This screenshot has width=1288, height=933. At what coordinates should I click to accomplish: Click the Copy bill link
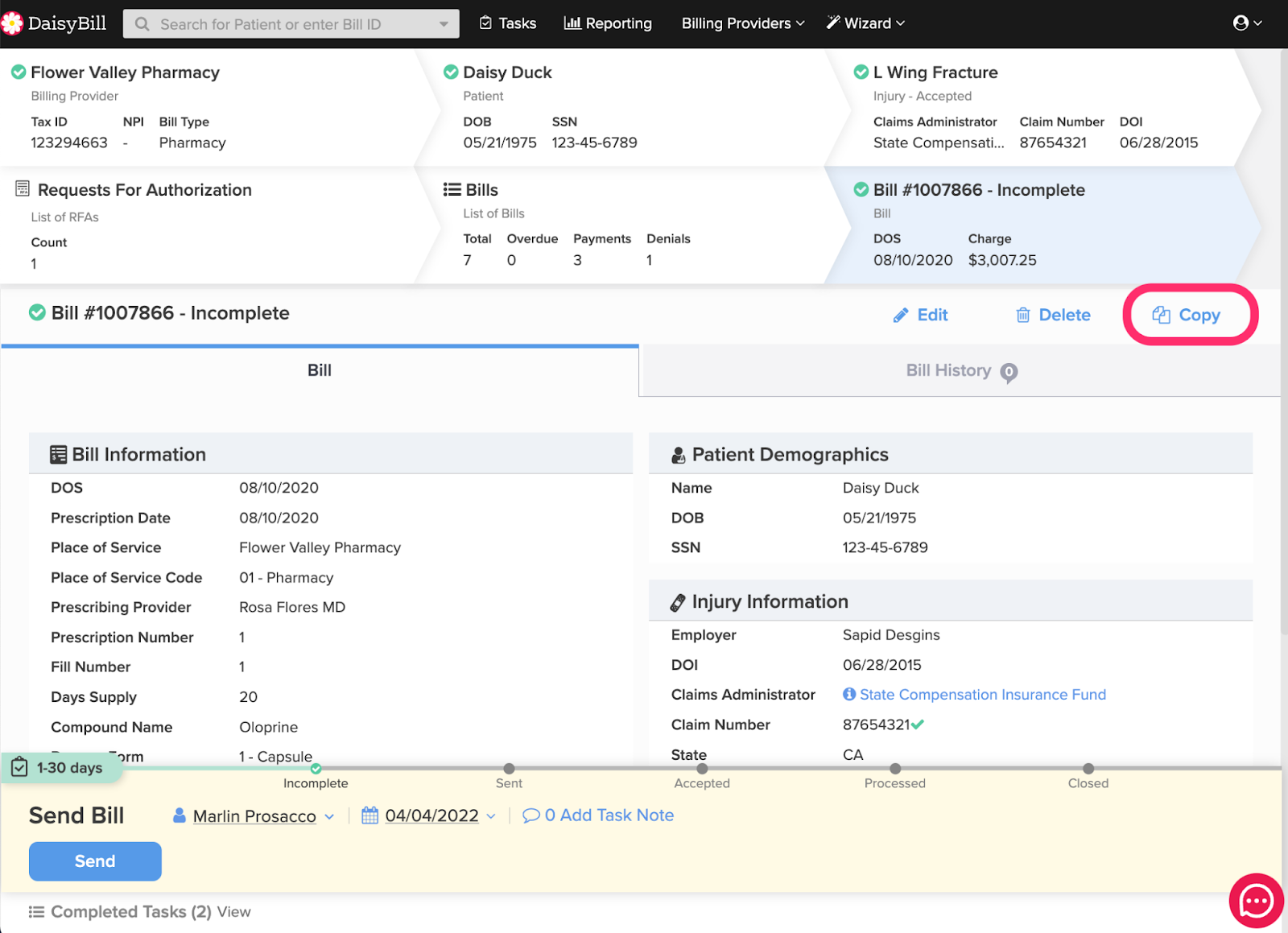coord(1187,315)
